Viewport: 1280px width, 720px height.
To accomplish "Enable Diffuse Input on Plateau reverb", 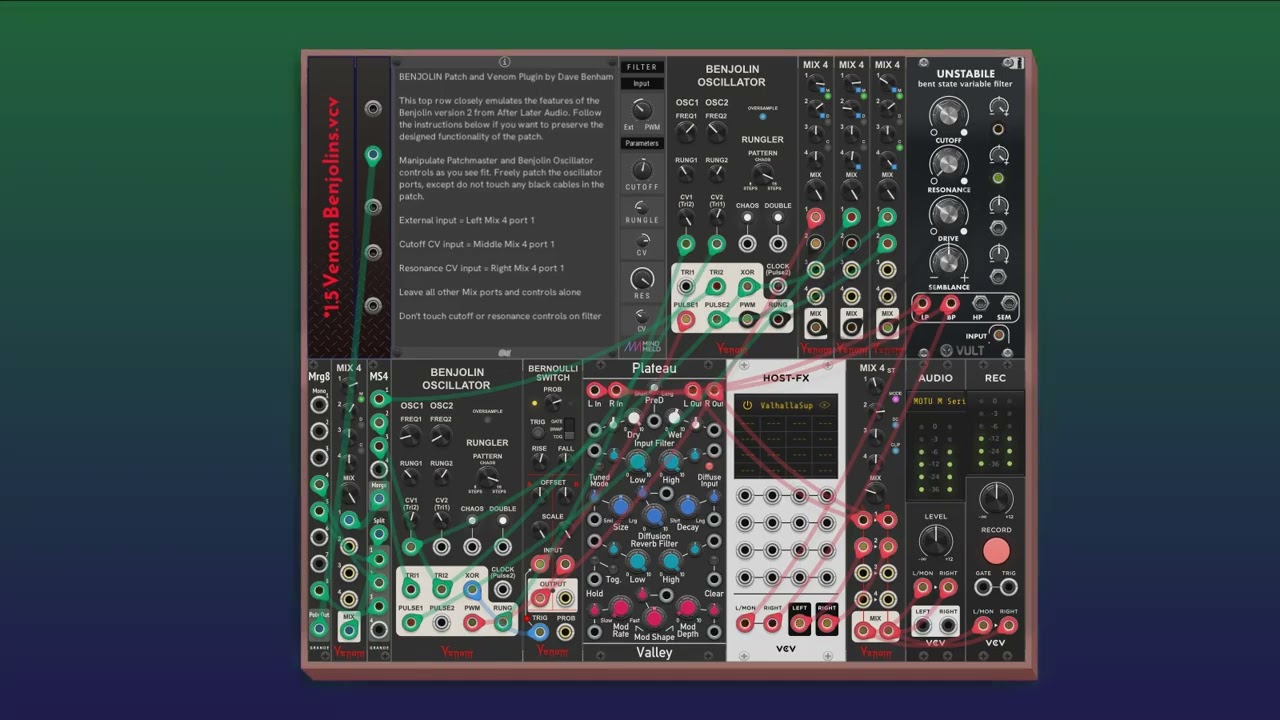I will [710, 466].
